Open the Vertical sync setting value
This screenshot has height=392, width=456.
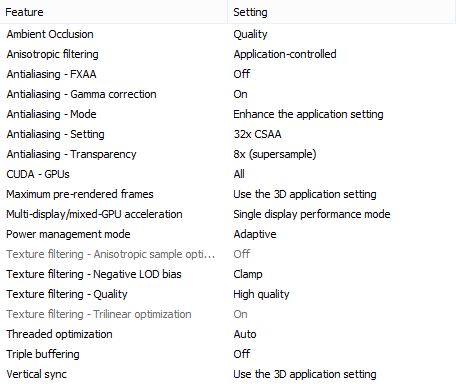tap(305, 374)
